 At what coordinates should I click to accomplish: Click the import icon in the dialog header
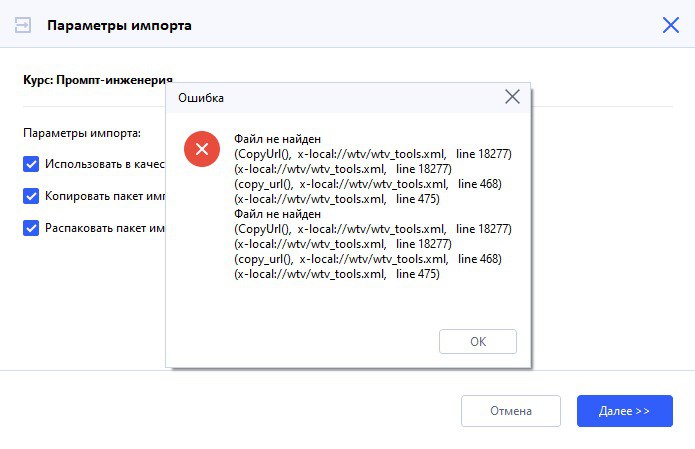(23, 25)
